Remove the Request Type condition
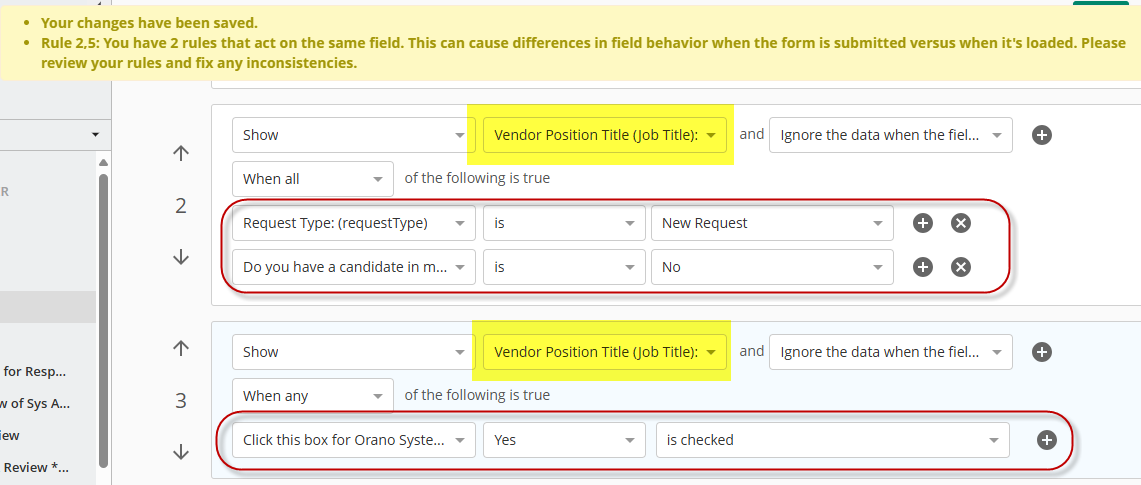Image resolution: width=1141 pixels, height=485 pixels. [961, 223]
